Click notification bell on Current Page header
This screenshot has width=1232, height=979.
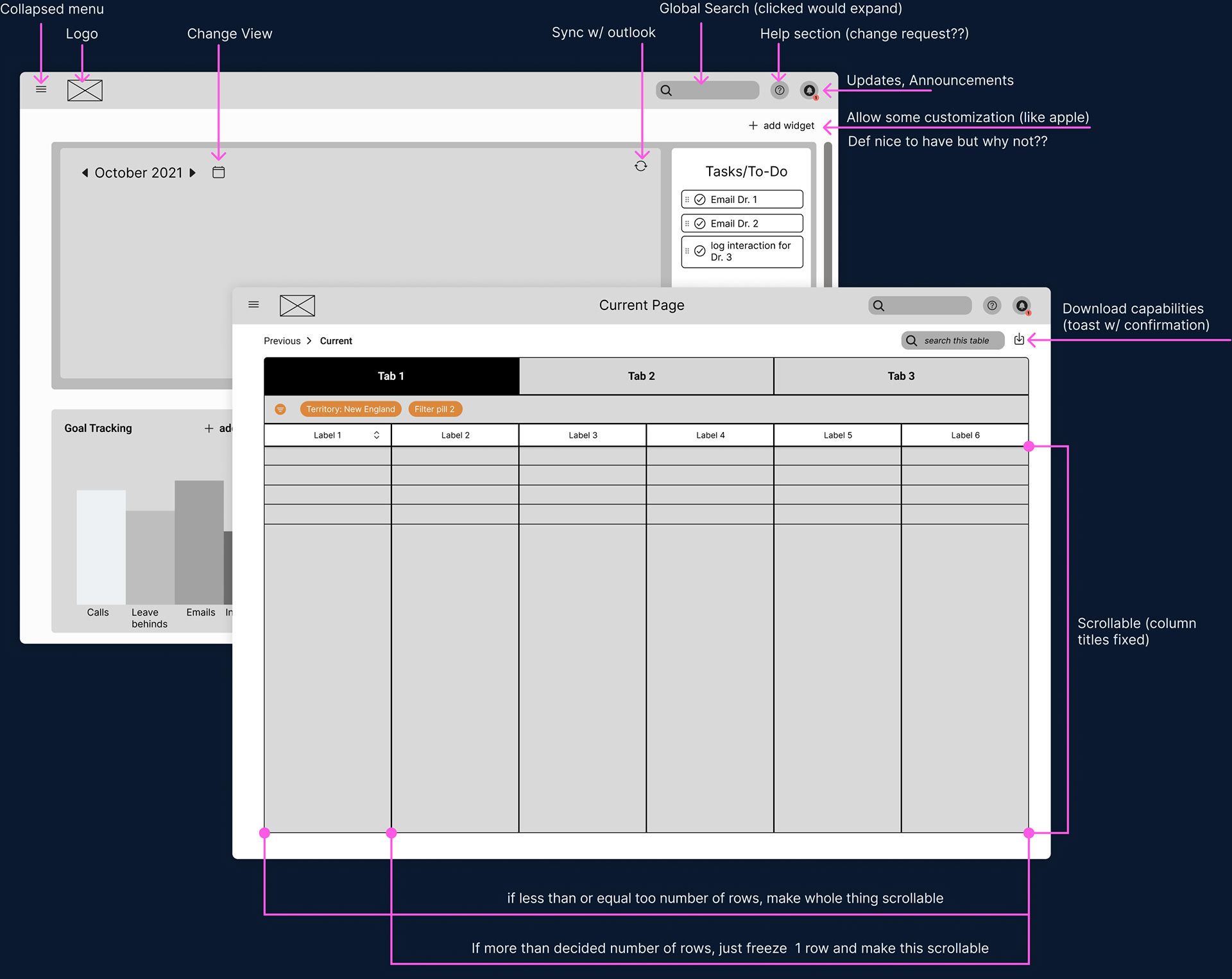(1022, 306)
